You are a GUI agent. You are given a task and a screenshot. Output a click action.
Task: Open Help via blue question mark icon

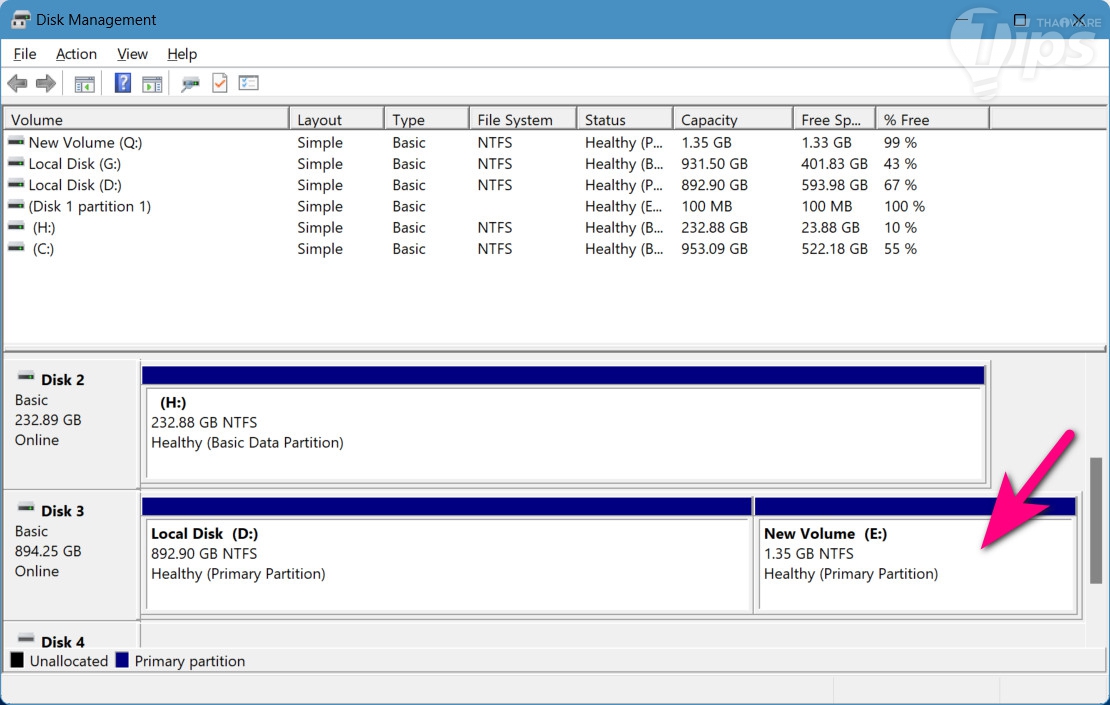pos(123,84)
